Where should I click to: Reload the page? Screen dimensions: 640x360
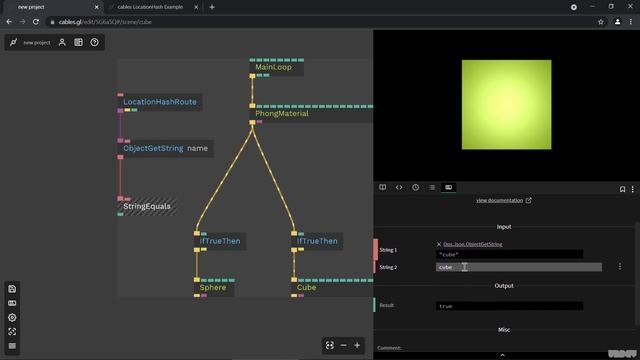tap(36, 22)
